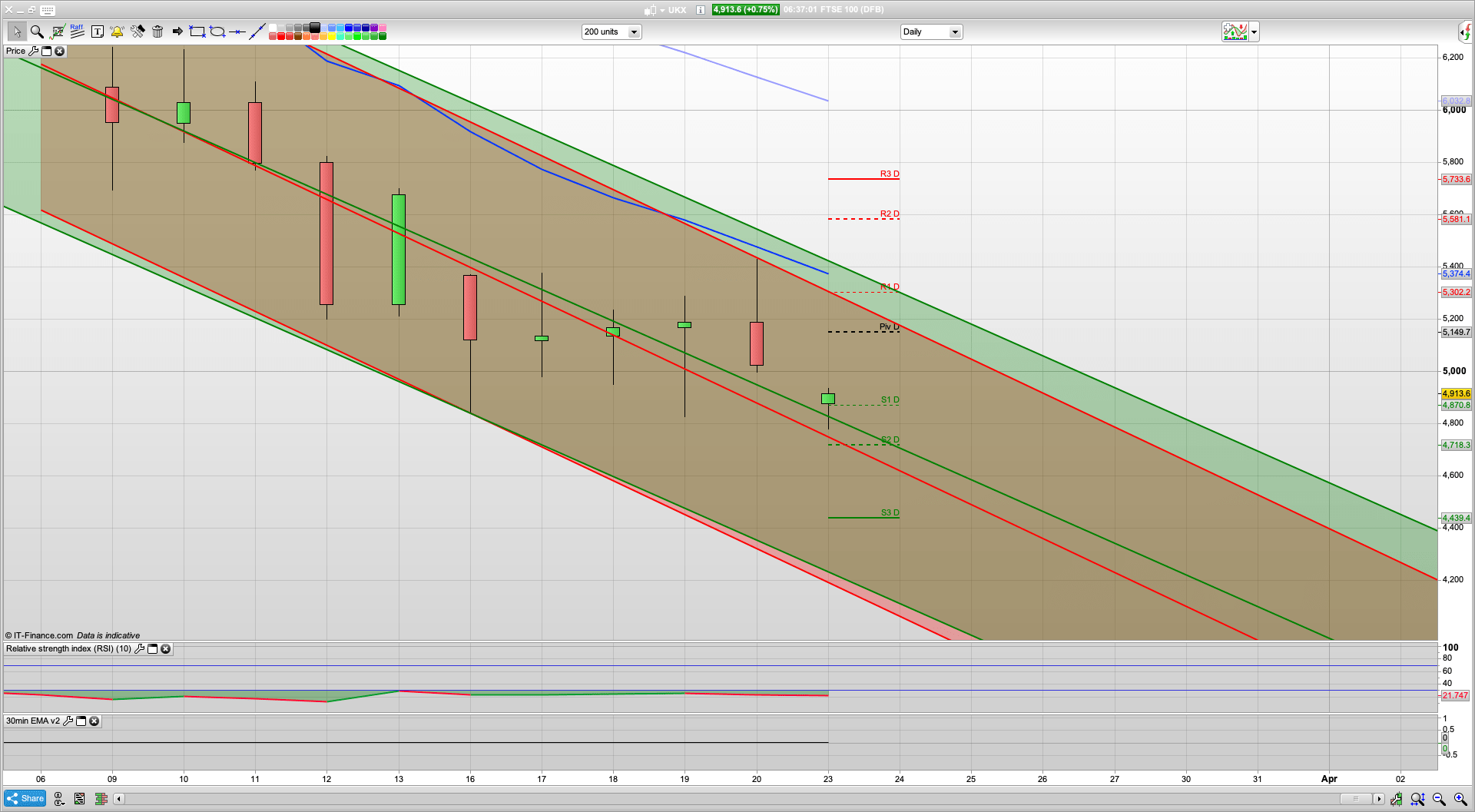
Task: Select the magnifying glass zoom tool
Action: coord(37,31)
